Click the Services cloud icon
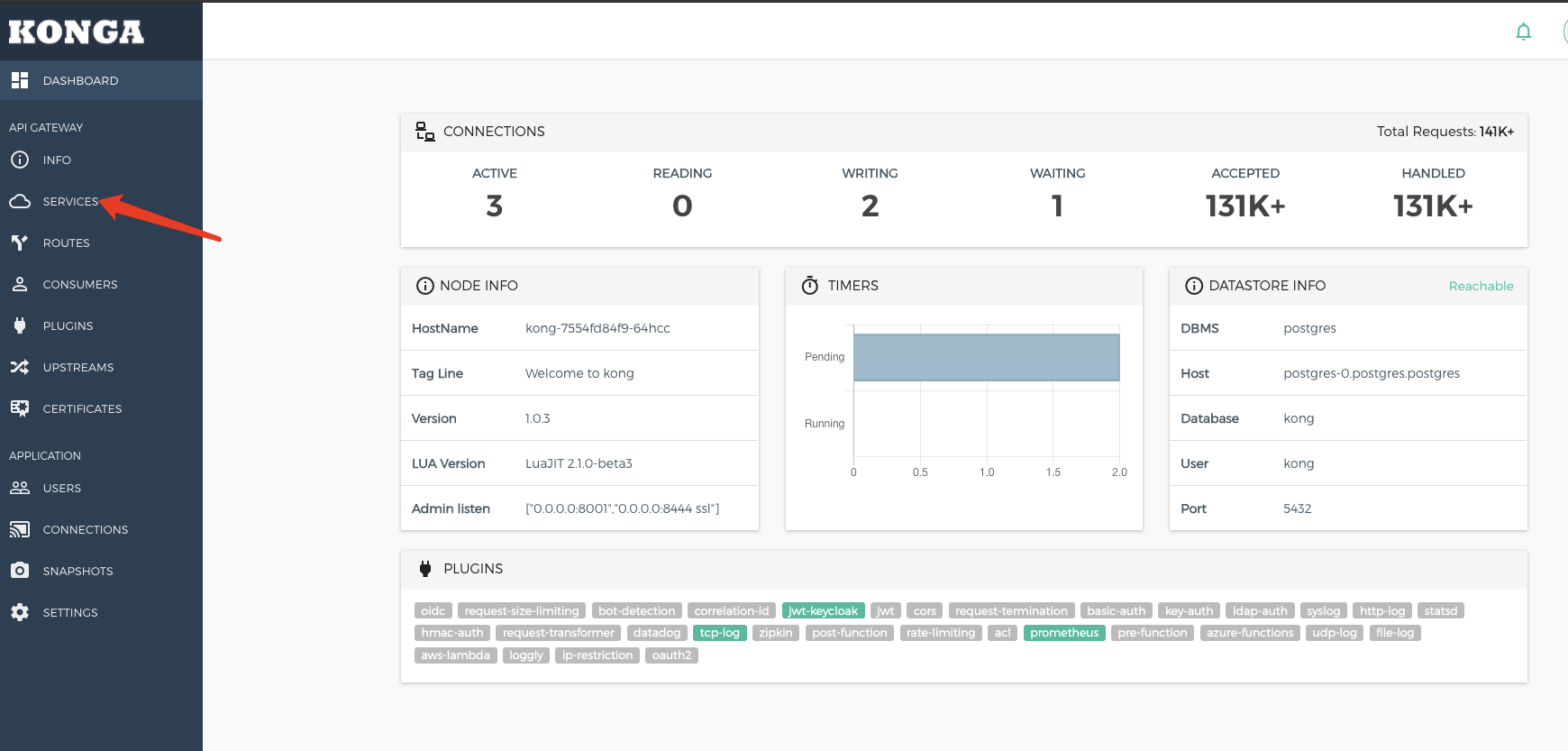The width and height of the screenshot is (1568, 751). pos(20,201)
